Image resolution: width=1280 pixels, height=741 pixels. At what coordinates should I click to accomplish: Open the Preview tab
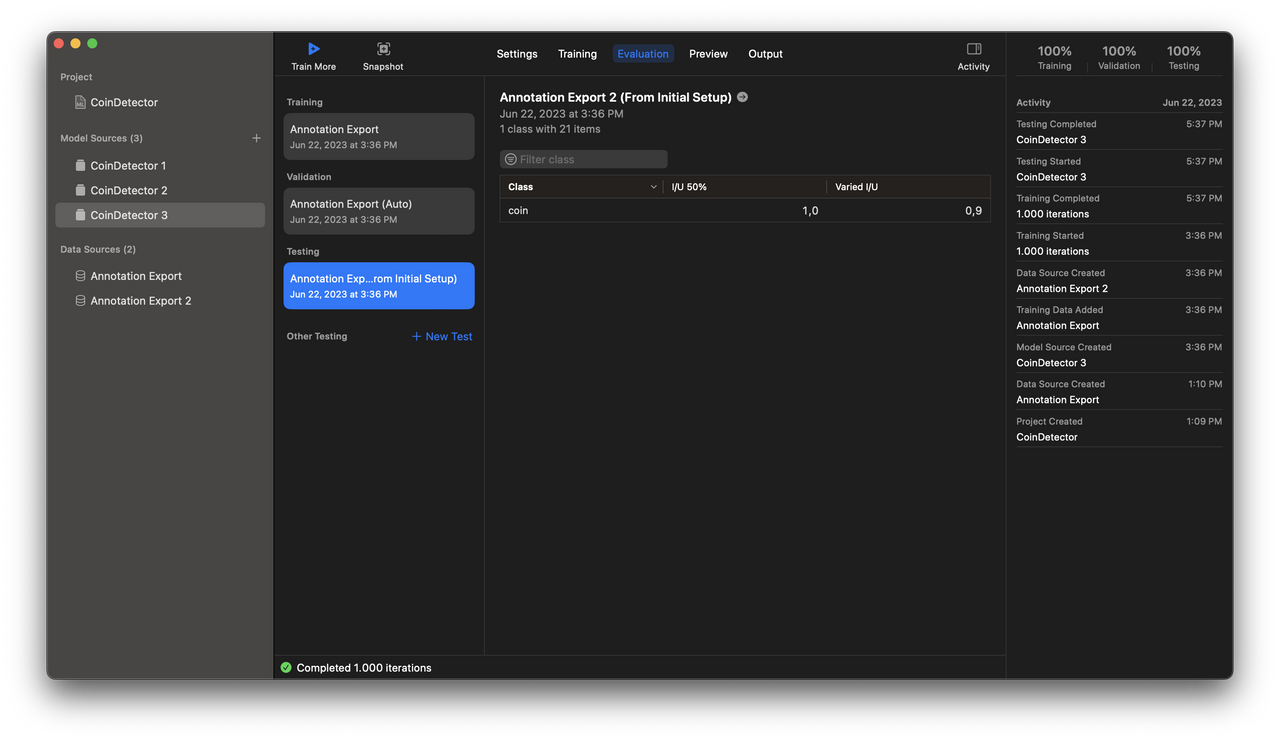pyautogui.click(x=708, y=54)
